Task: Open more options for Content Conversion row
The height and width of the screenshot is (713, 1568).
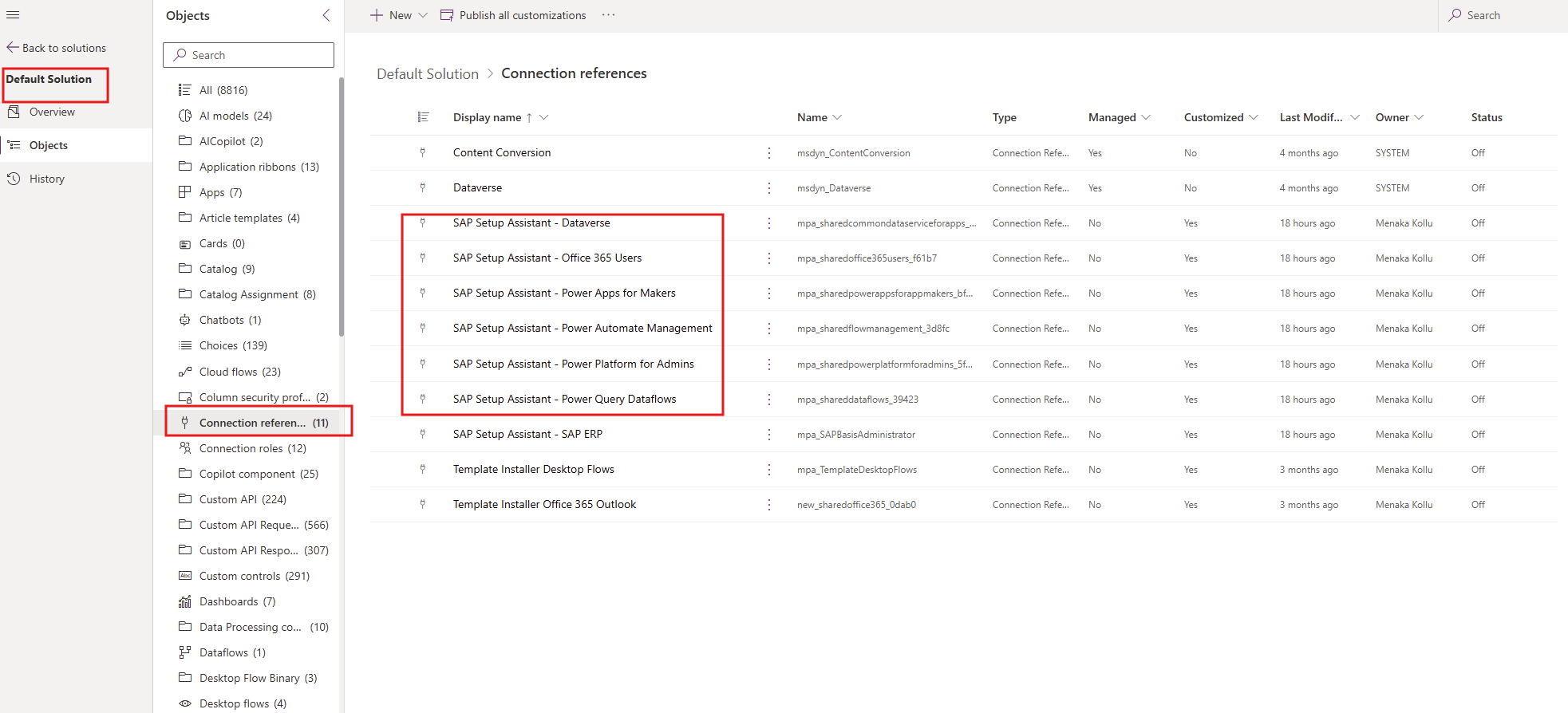Action: [x=769, y=152]
